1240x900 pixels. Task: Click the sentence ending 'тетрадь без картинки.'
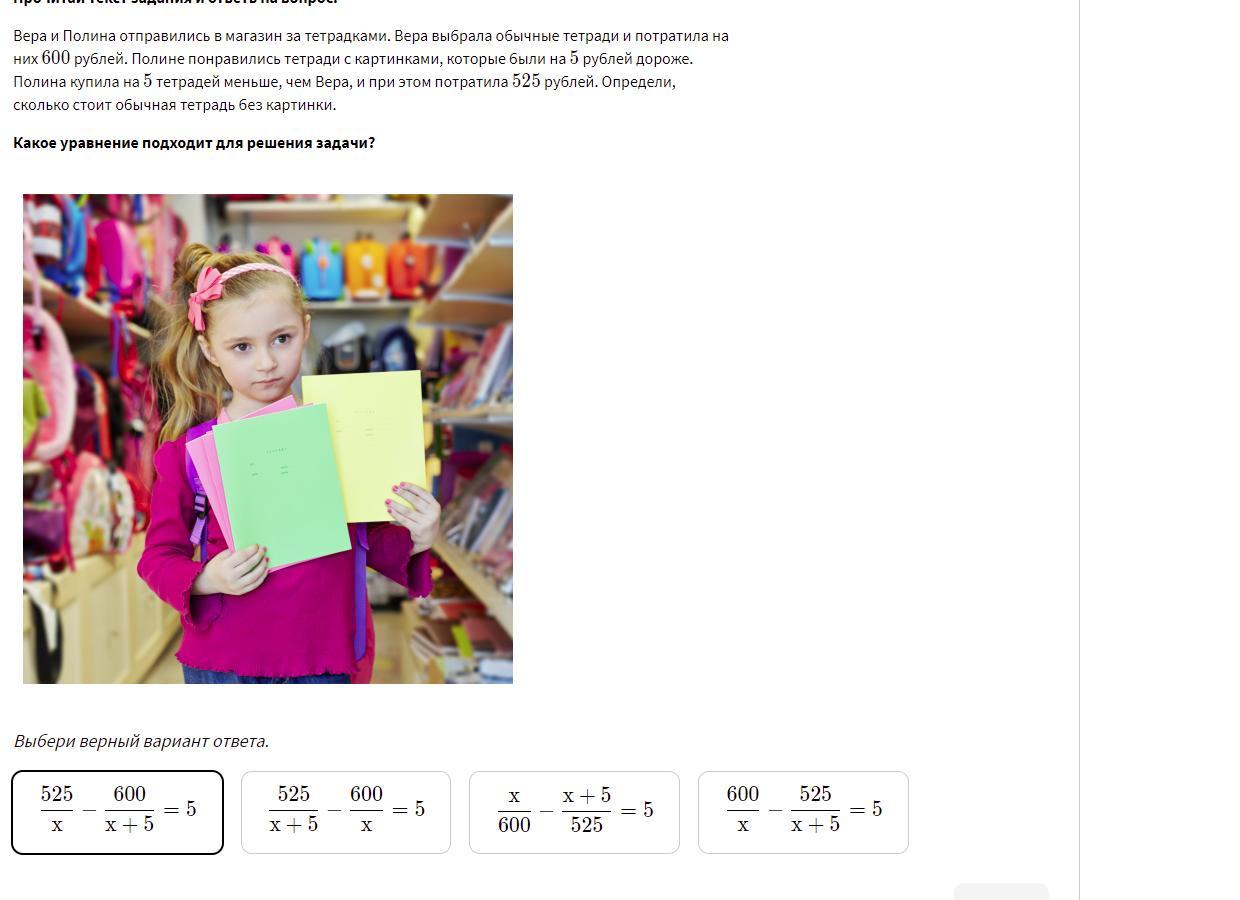[174, 105]
